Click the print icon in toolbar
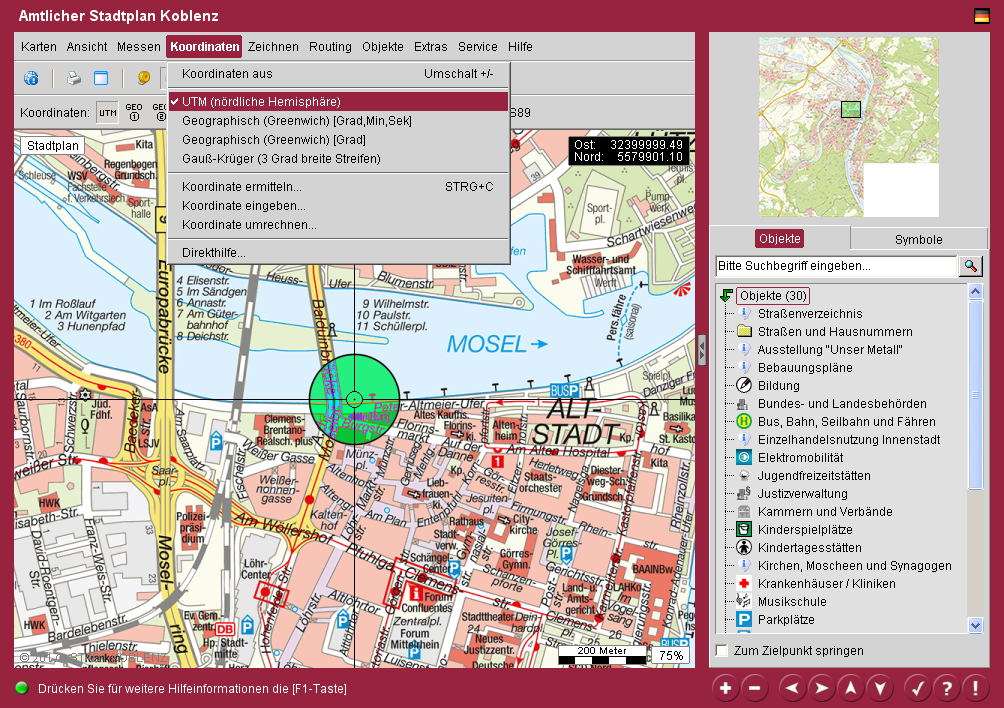Viewport: 1004px width, 708px height. pos(73,78)
